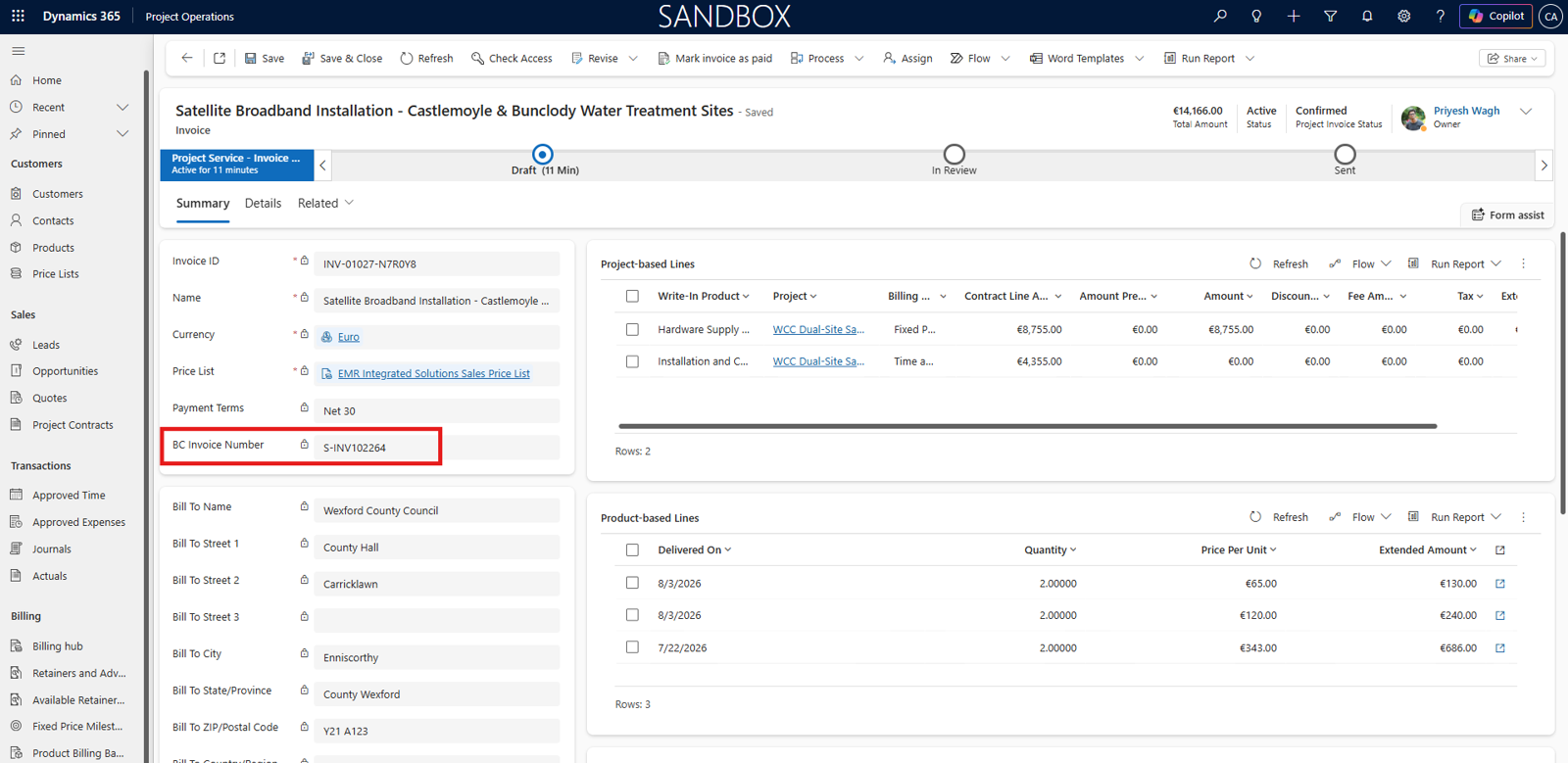The height and width of the screenshot is (763, 1568).
Task: Click Check Access
Action: coord(512,58)
